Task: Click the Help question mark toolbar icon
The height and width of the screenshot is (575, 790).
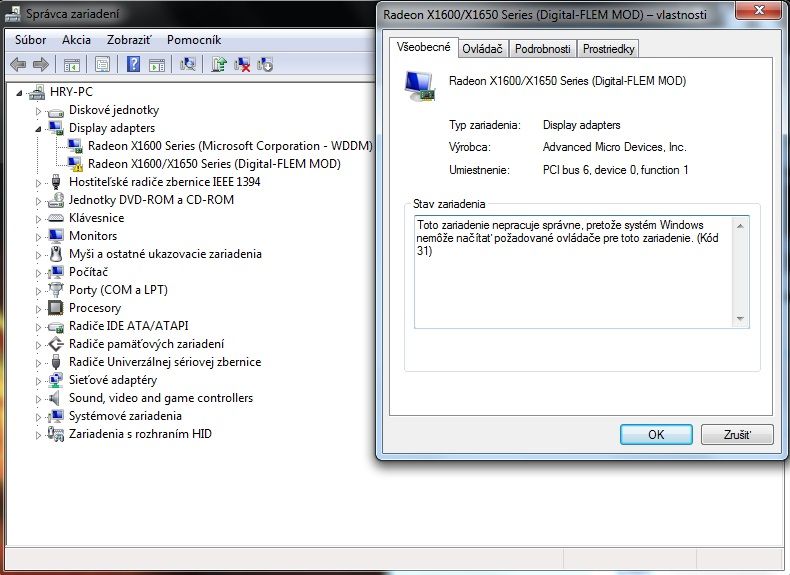Action: 134,65
